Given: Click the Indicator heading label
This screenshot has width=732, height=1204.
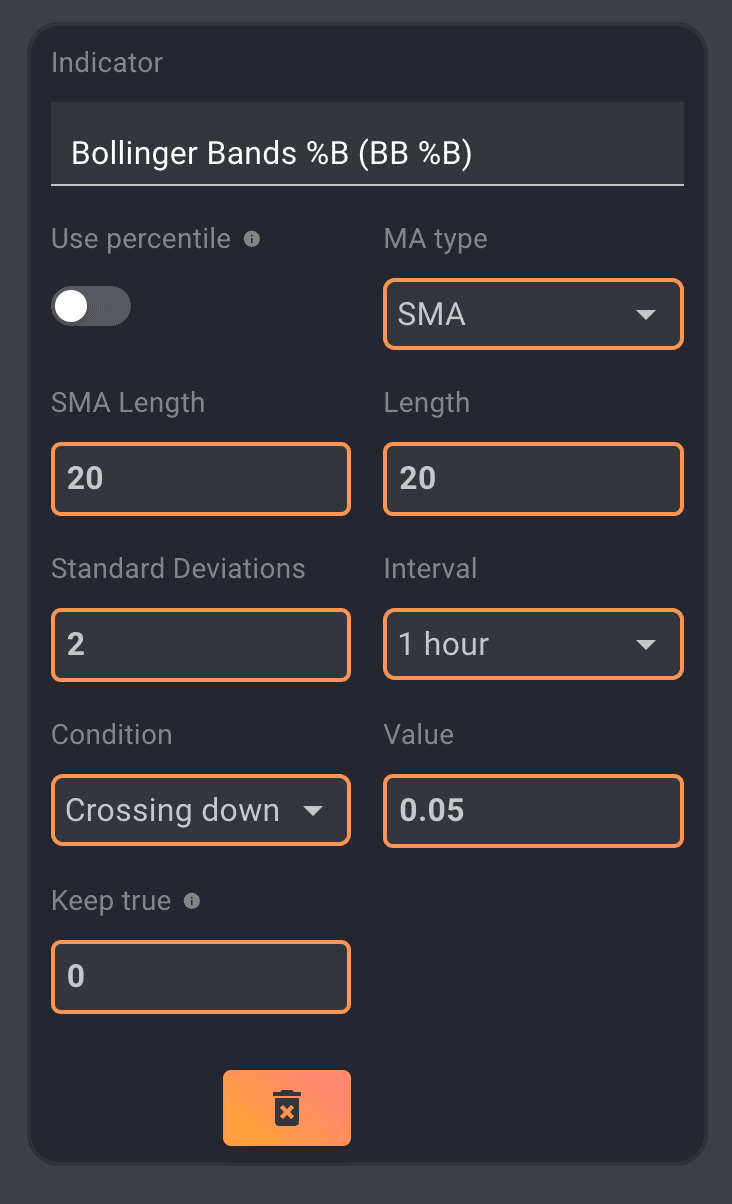Looking at the screenshot, I should tap(107, 63).
